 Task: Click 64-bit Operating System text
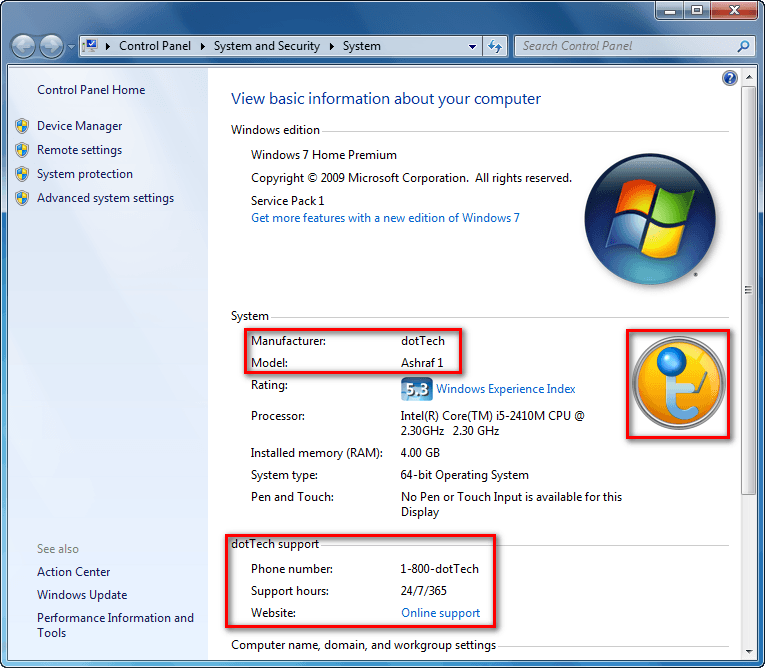[464, 475]
